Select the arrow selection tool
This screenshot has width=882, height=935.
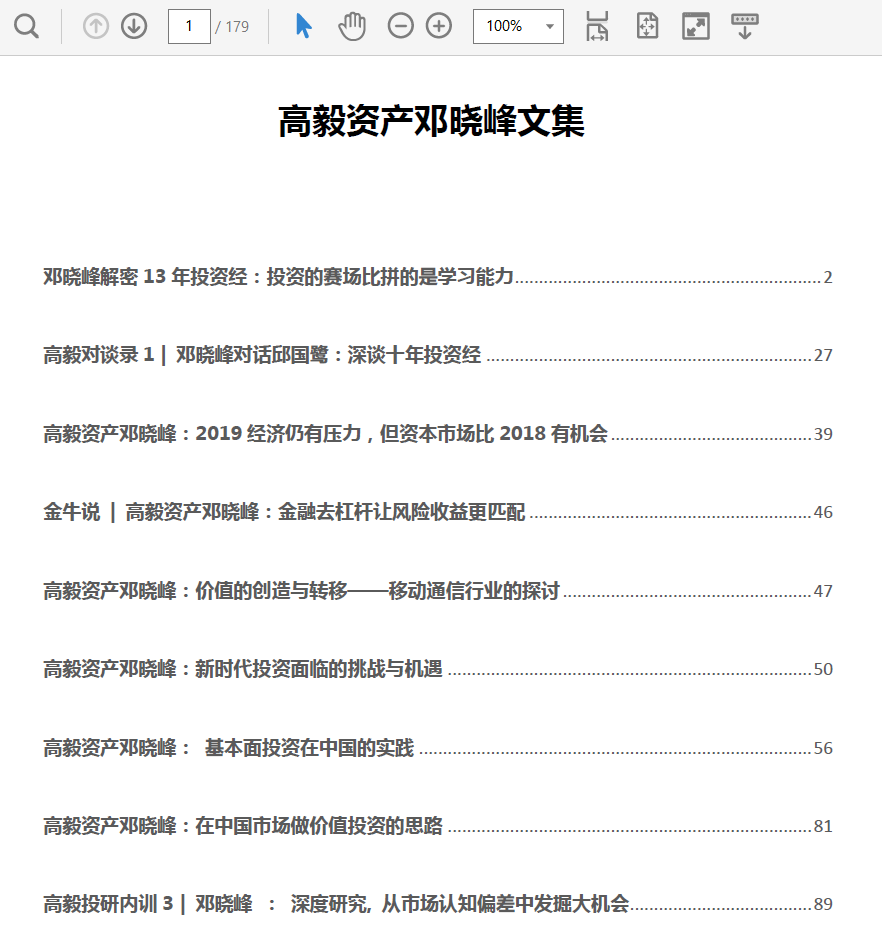point(304,27)
